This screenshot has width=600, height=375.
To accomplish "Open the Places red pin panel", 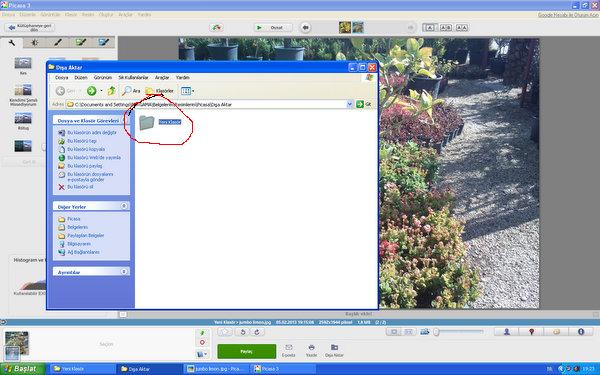I will 532,332.
